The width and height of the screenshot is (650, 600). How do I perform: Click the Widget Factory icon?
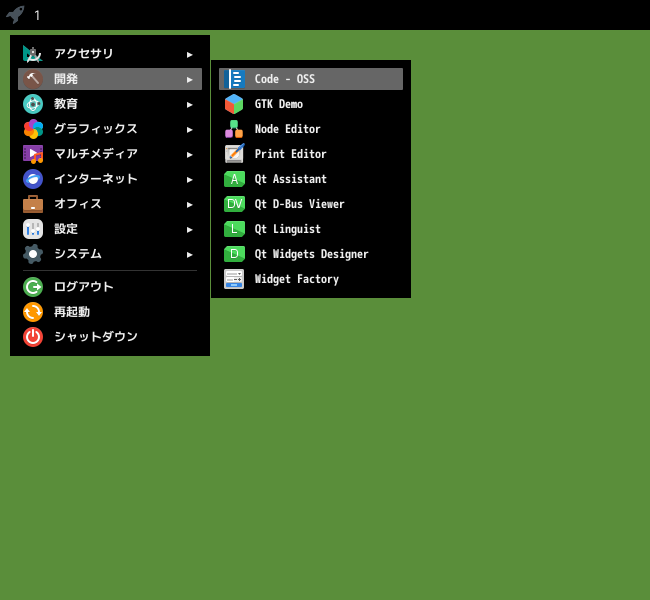tap(234, 279)
